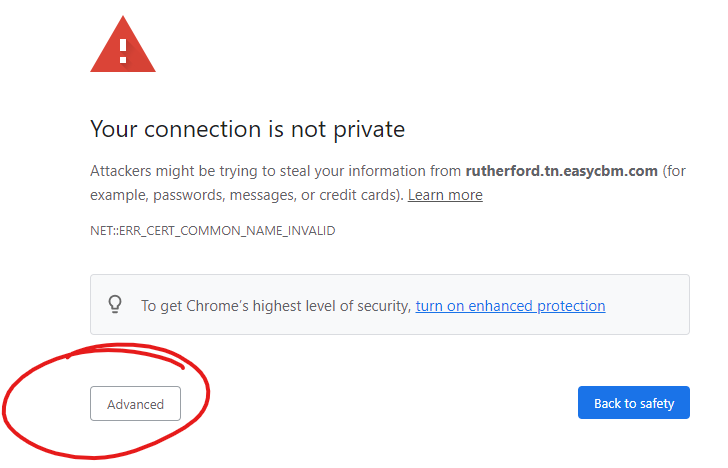728x468 pixels.
Task: Click the white exclamation mark in triangle
Action: (123, 49)
